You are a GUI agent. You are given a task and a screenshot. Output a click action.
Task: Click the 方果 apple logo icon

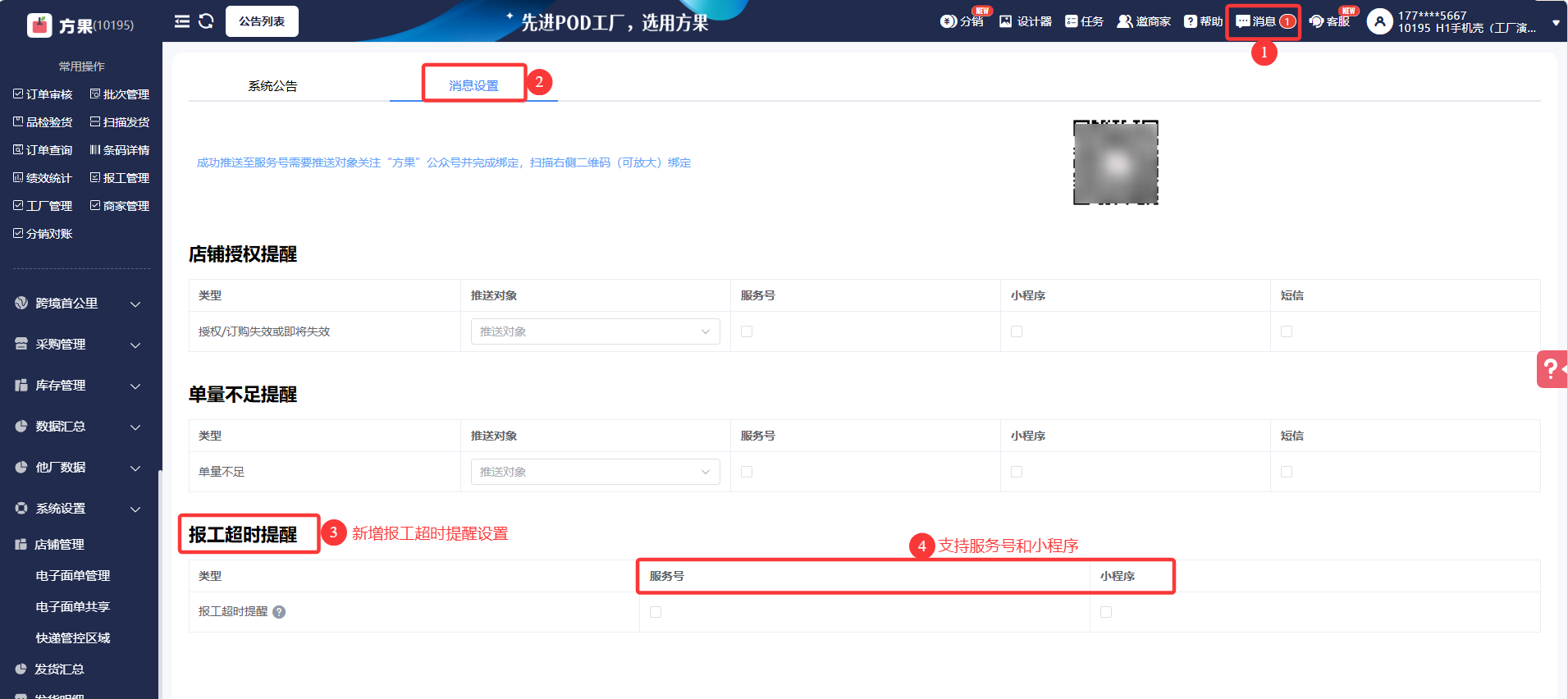(39, 25)
